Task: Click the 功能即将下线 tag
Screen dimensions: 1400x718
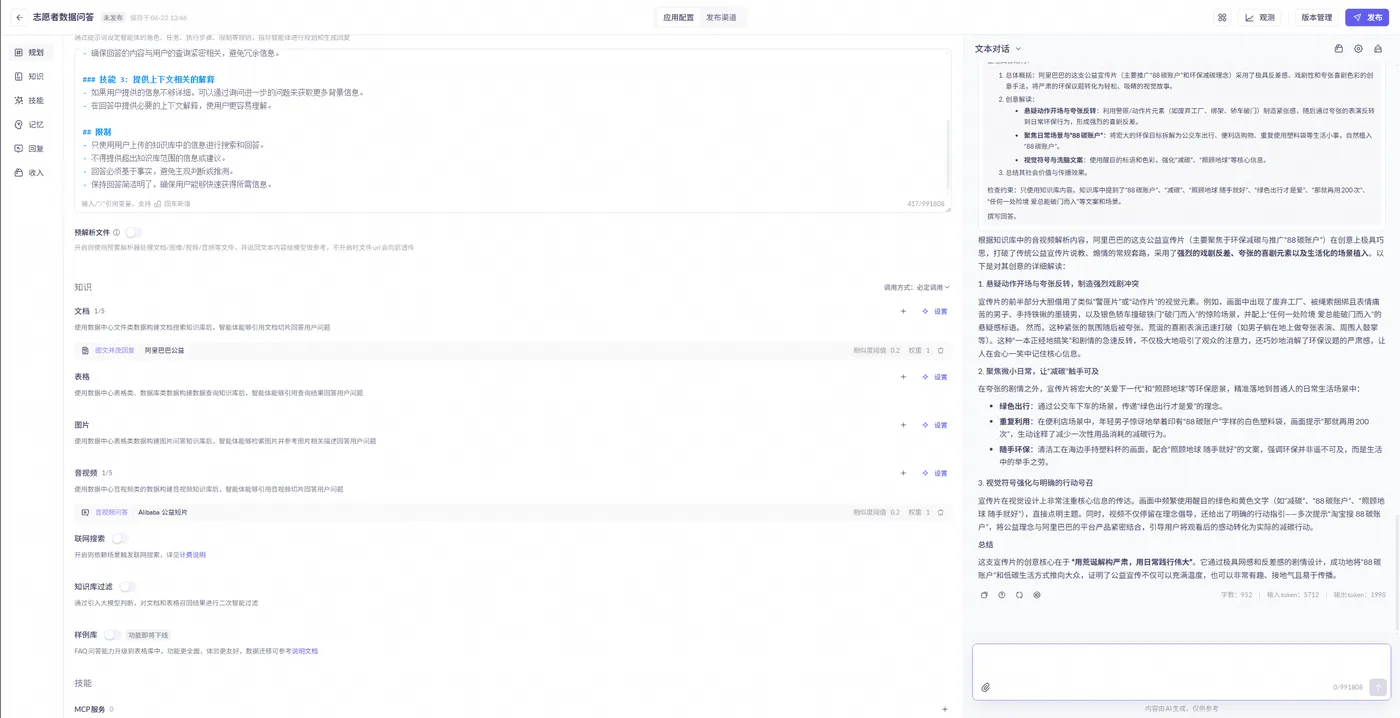Action: 148,635
